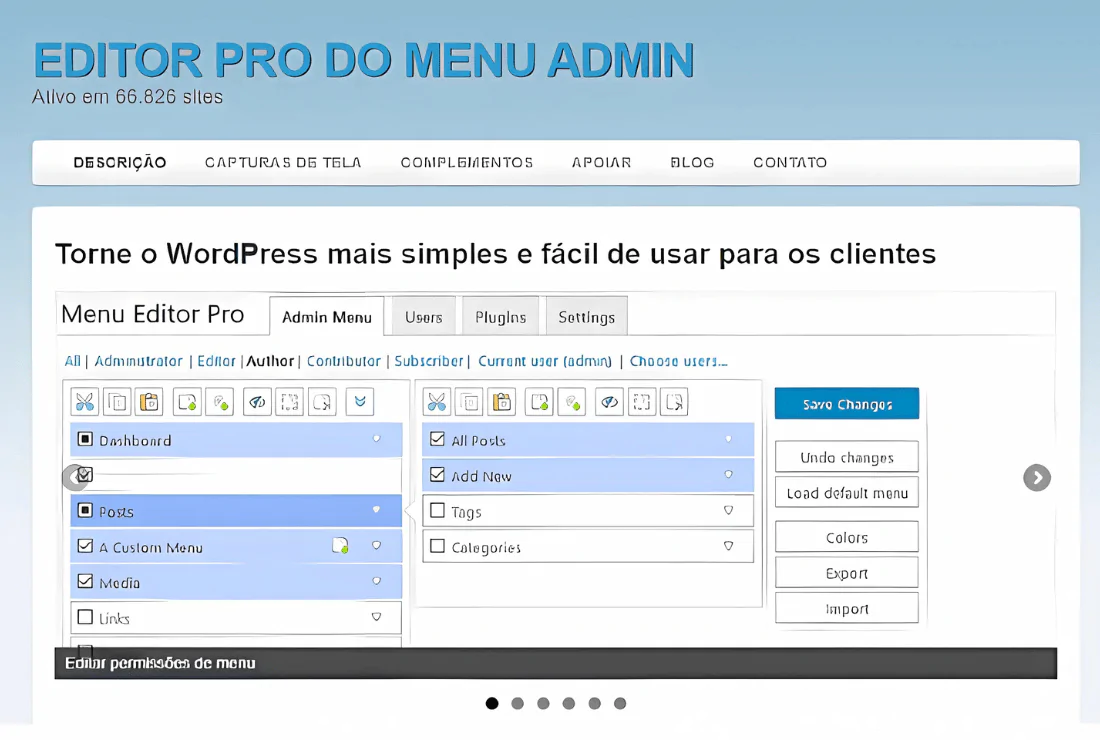
Task: Select the Subscriber role link
Action: pos(429,361)
